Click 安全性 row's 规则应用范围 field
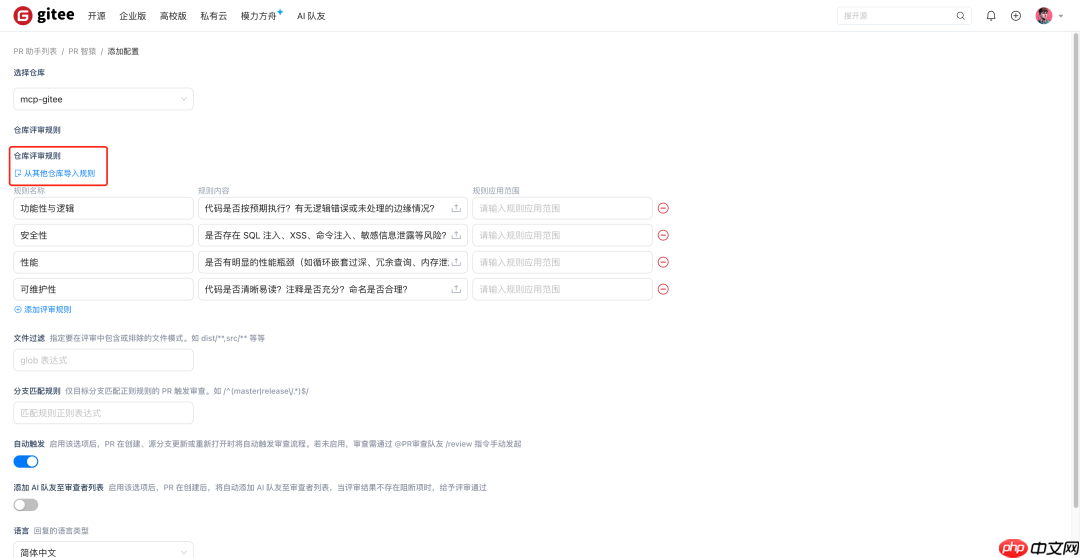The height and width of the screenshot is (558, 1080). coord(562,235)
